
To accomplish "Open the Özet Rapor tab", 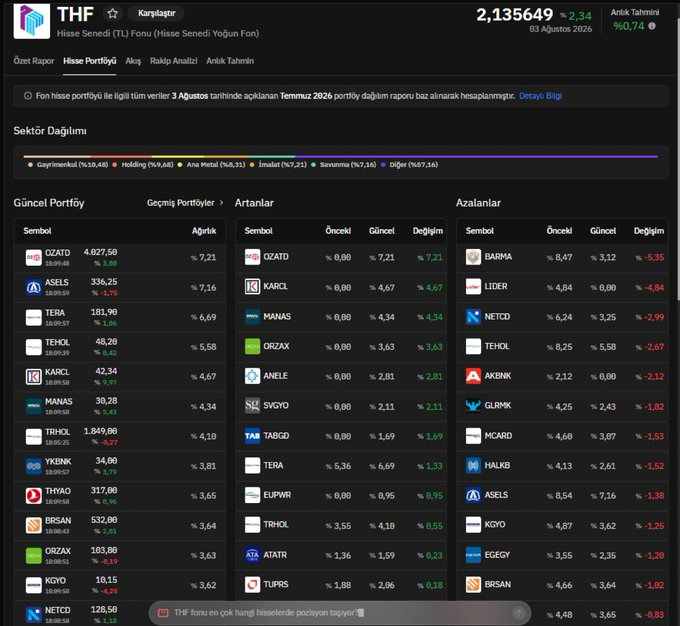I will [34, 61].
